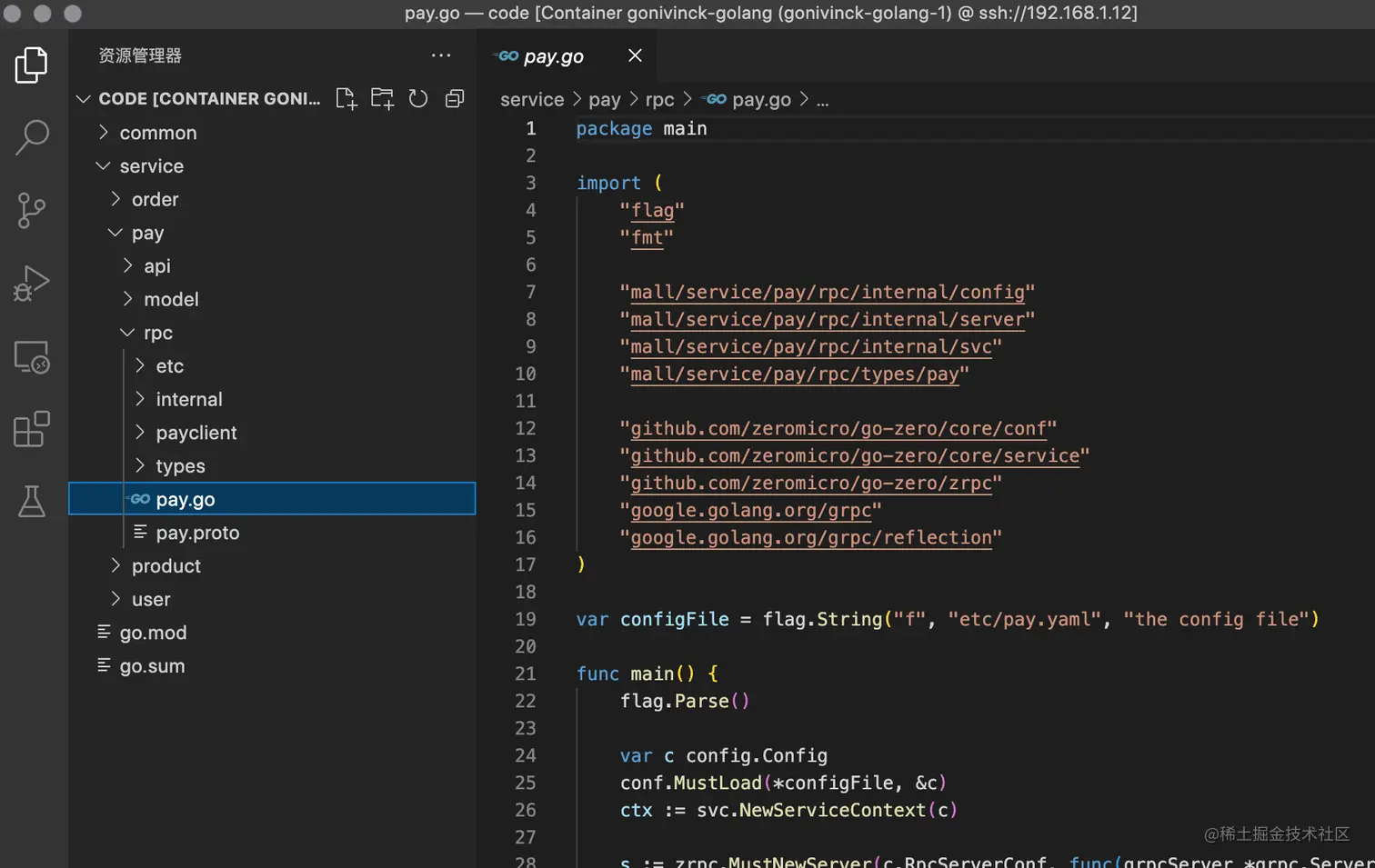Open pay.proto file in explorer
The height and width of the screenshot is (868, 1375).
(272, 533)
